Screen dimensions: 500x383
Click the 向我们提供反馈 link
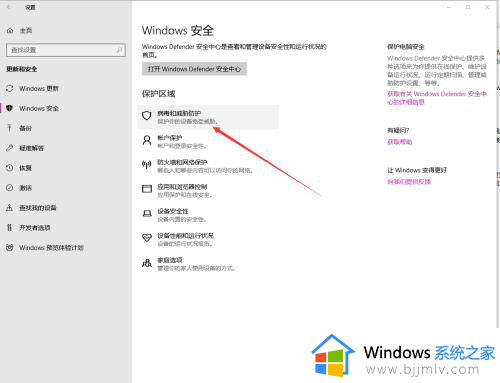click(409, 182)
